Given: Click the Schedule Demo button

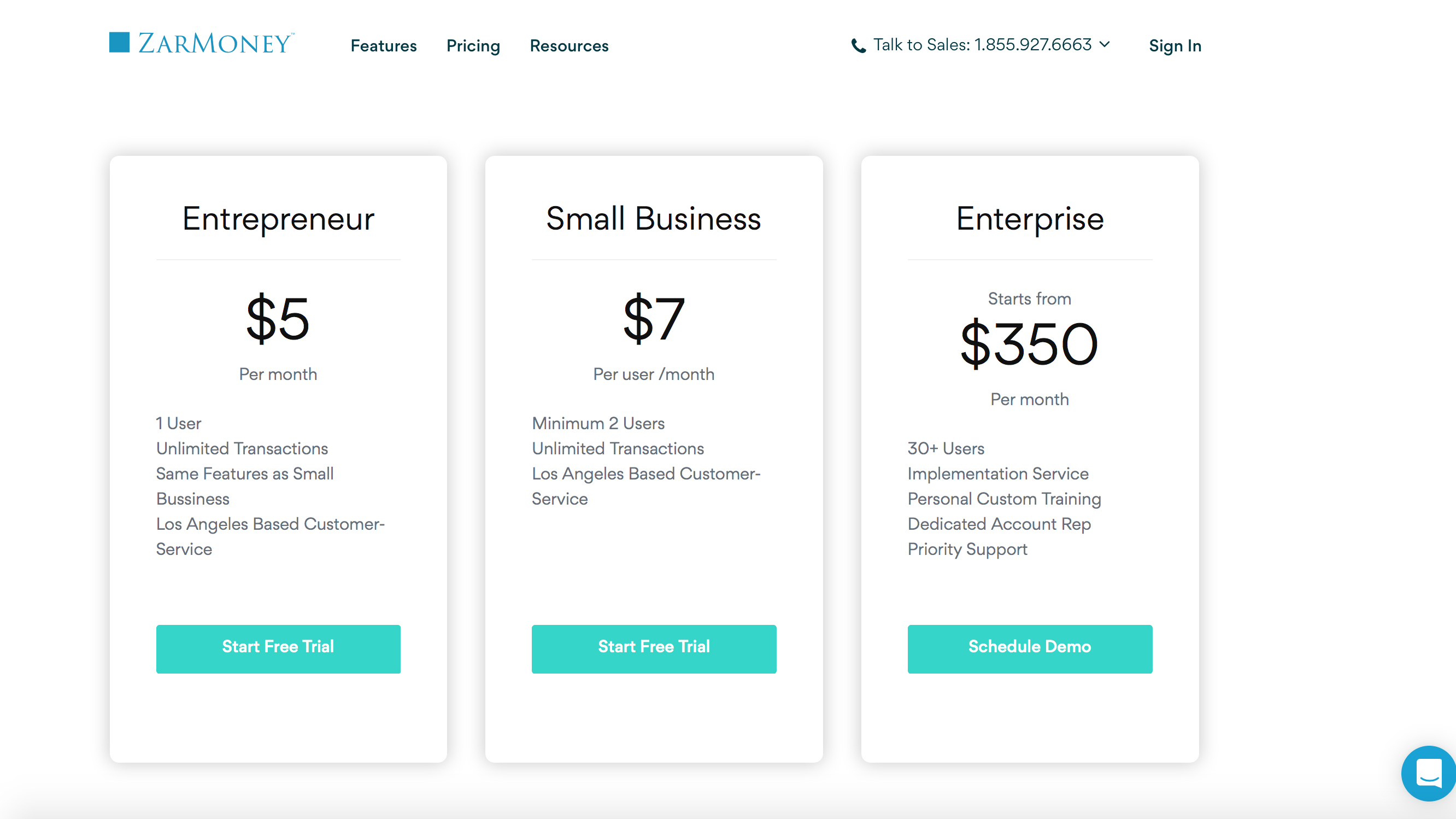Looking at the screenshot, I should click(1029, 648).
